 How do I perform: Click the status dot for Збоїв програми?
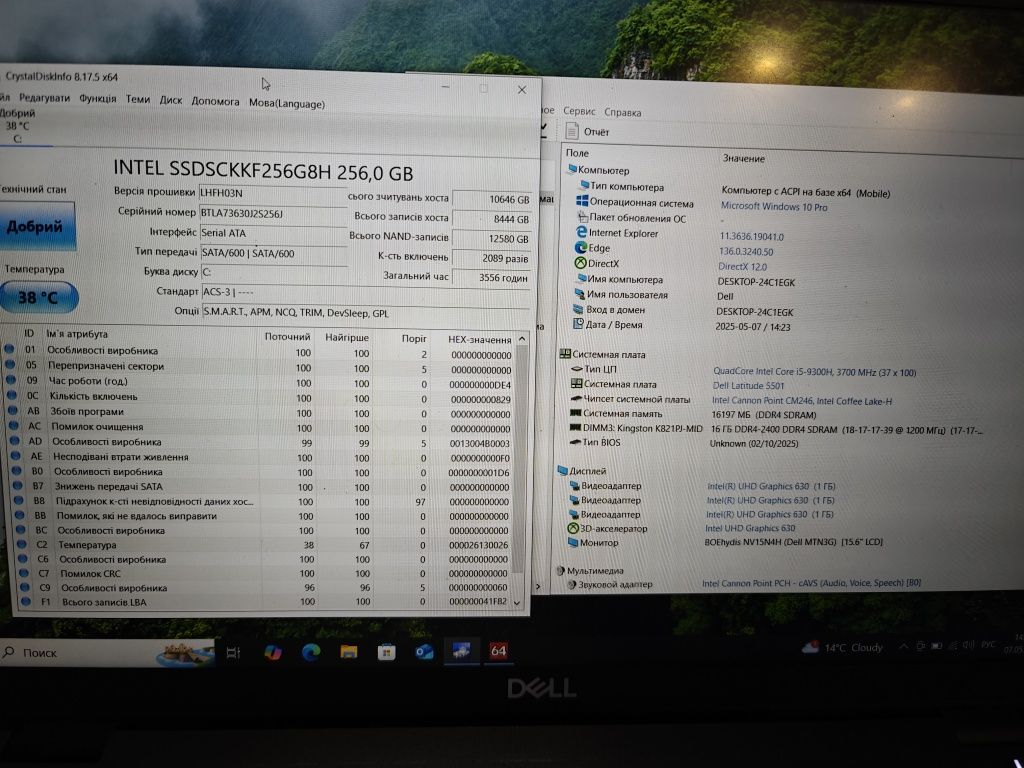point(13,410)
